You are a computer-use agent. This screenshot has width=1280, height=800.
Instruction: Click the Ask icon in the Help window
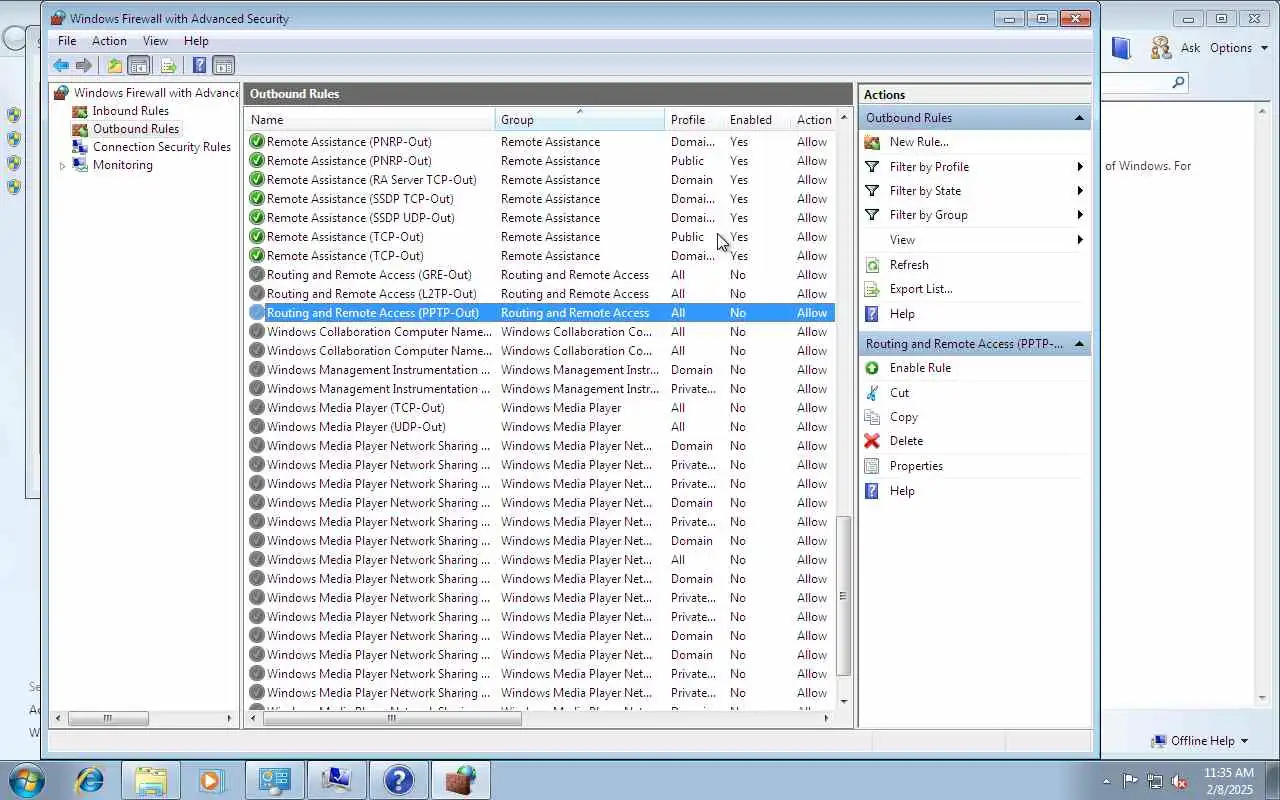click(x=1160, y=47)
